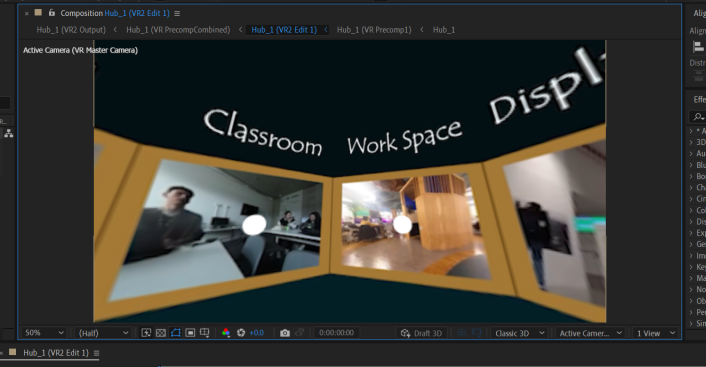Click the Align Left icon in Align panel

(x=698, y=47)
